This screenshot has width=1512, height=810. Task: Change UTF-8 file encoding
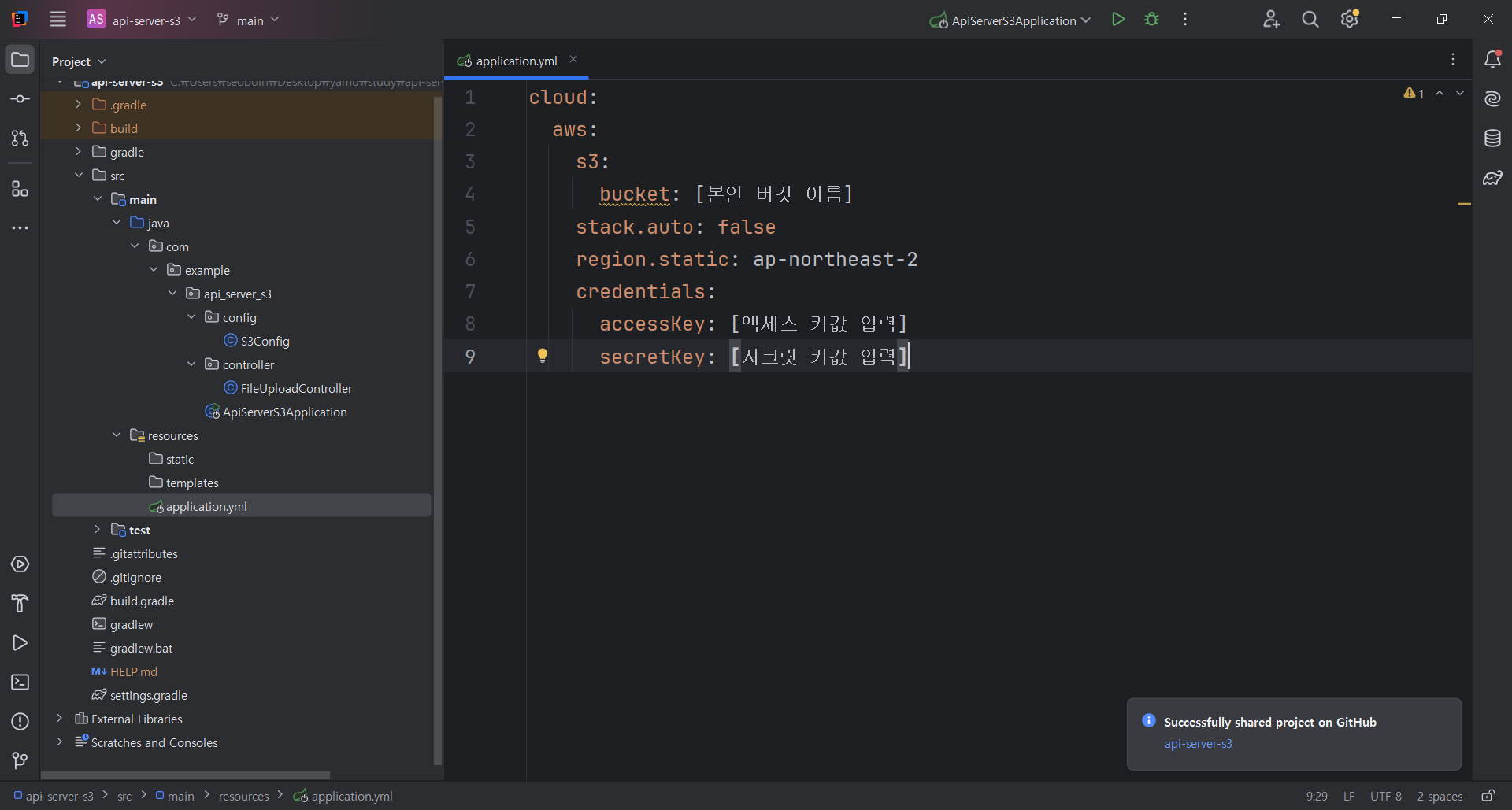(x=1386, y=797)
